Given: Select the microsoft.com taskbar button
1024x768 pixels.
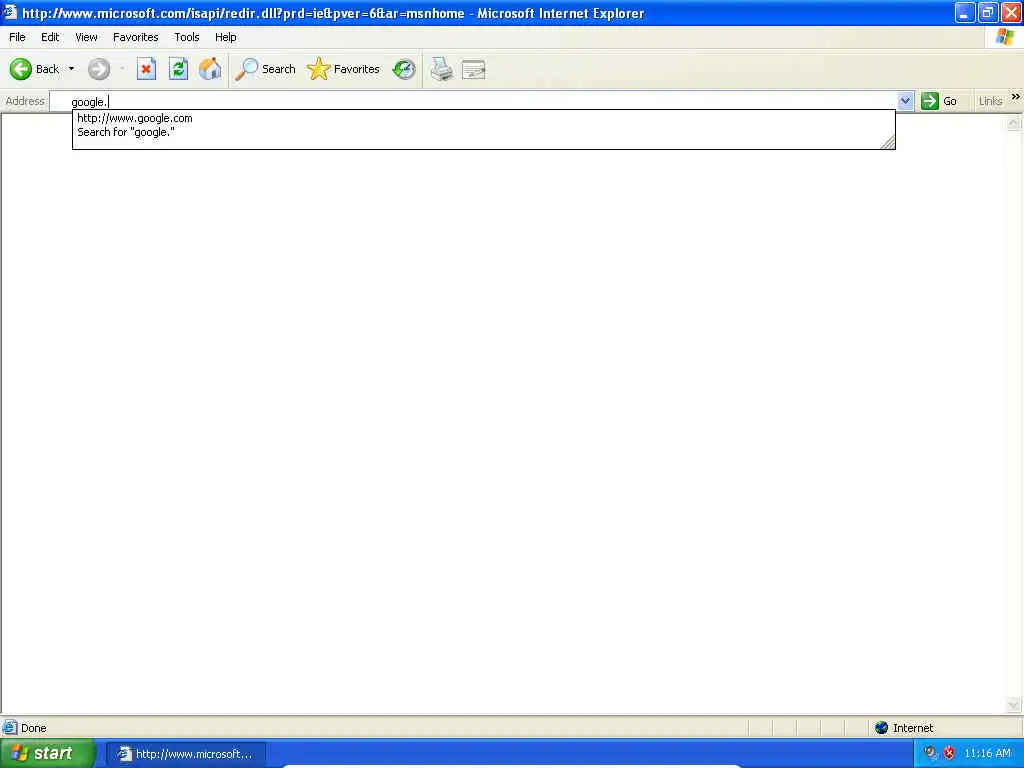Looking at the screenshot, I should coord(185,754).
